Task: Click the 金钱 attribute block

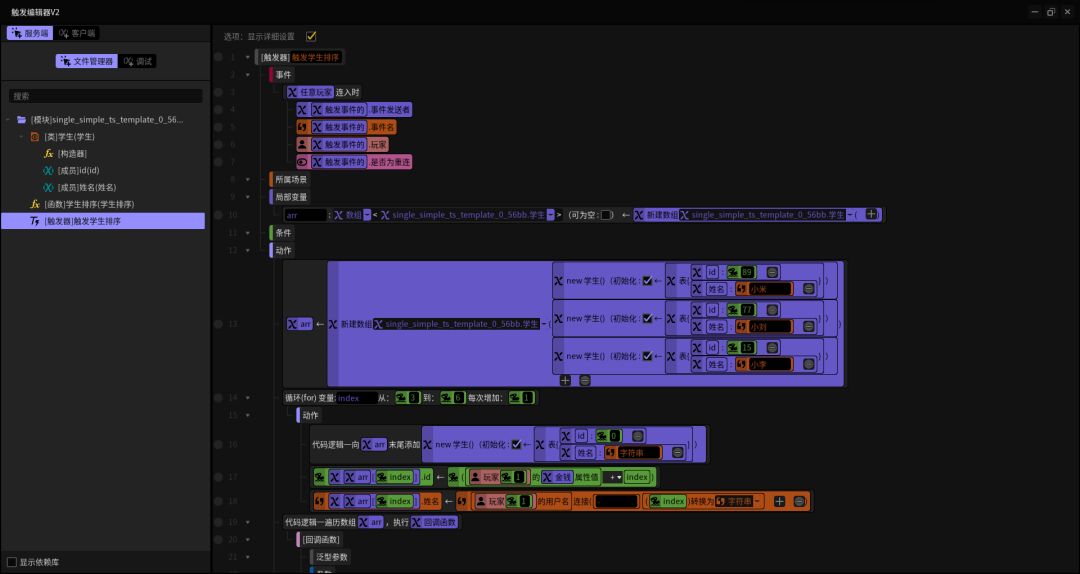Action: coord(556,477)
